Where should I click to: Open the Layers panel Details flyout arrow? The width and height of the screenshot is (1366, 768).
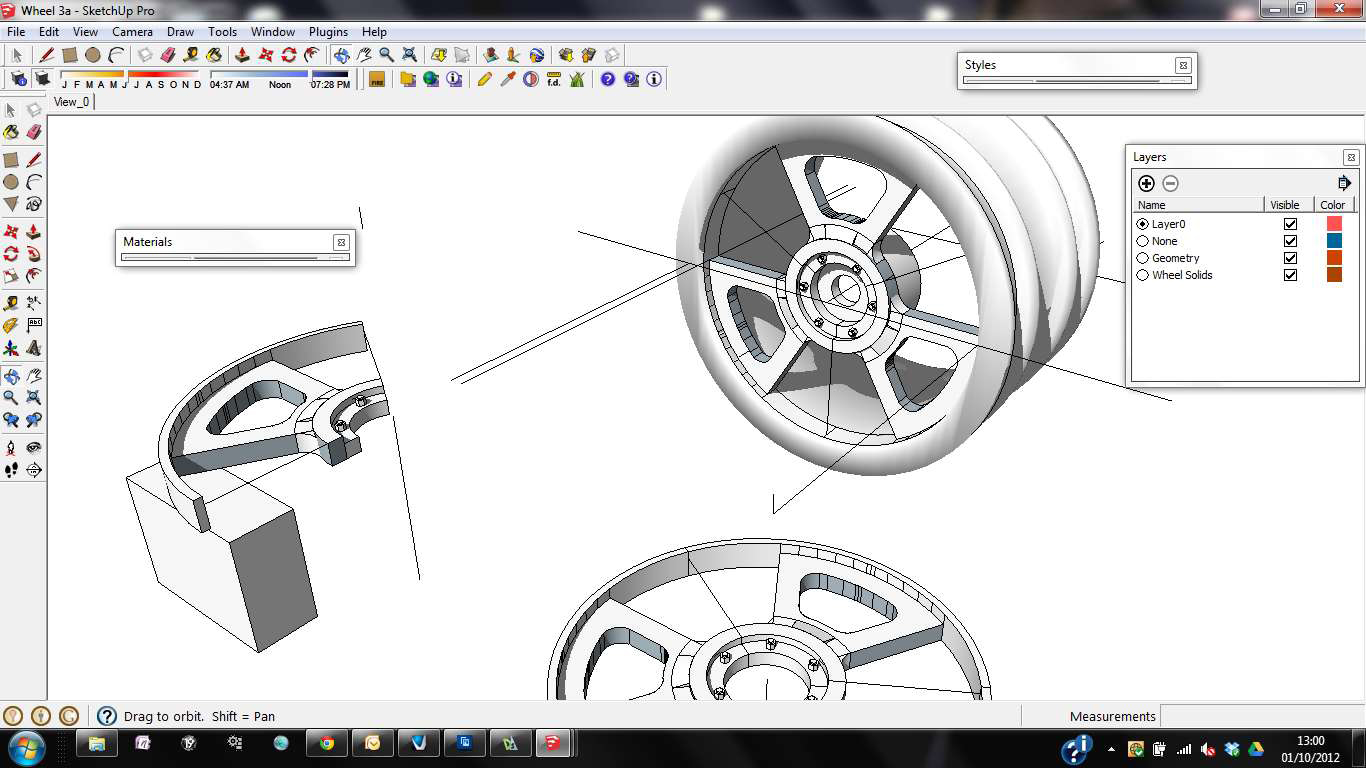1344,183
